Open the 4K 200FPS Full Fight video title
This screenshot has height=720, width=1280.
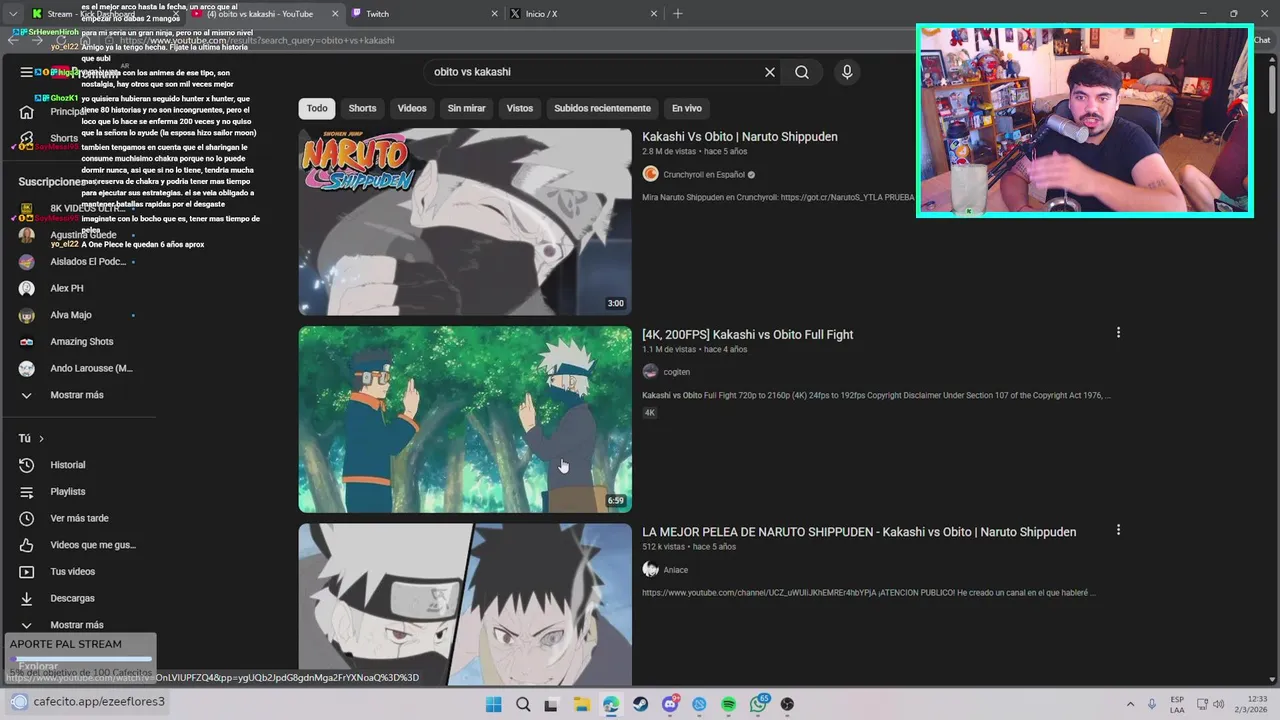(x=747, y=335)
